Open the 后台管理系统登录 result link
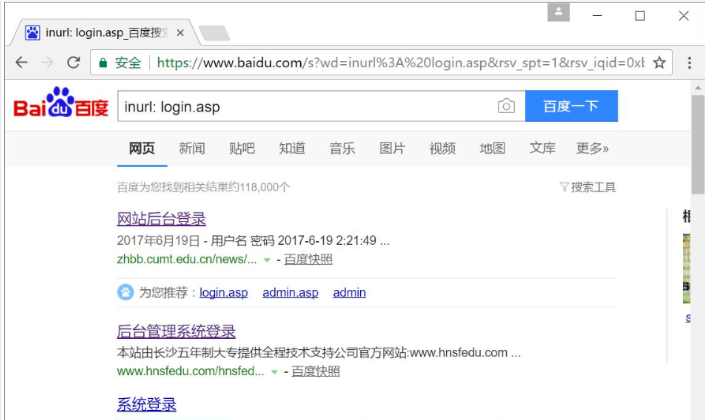705x420 pixels. (x=176, y=331)
